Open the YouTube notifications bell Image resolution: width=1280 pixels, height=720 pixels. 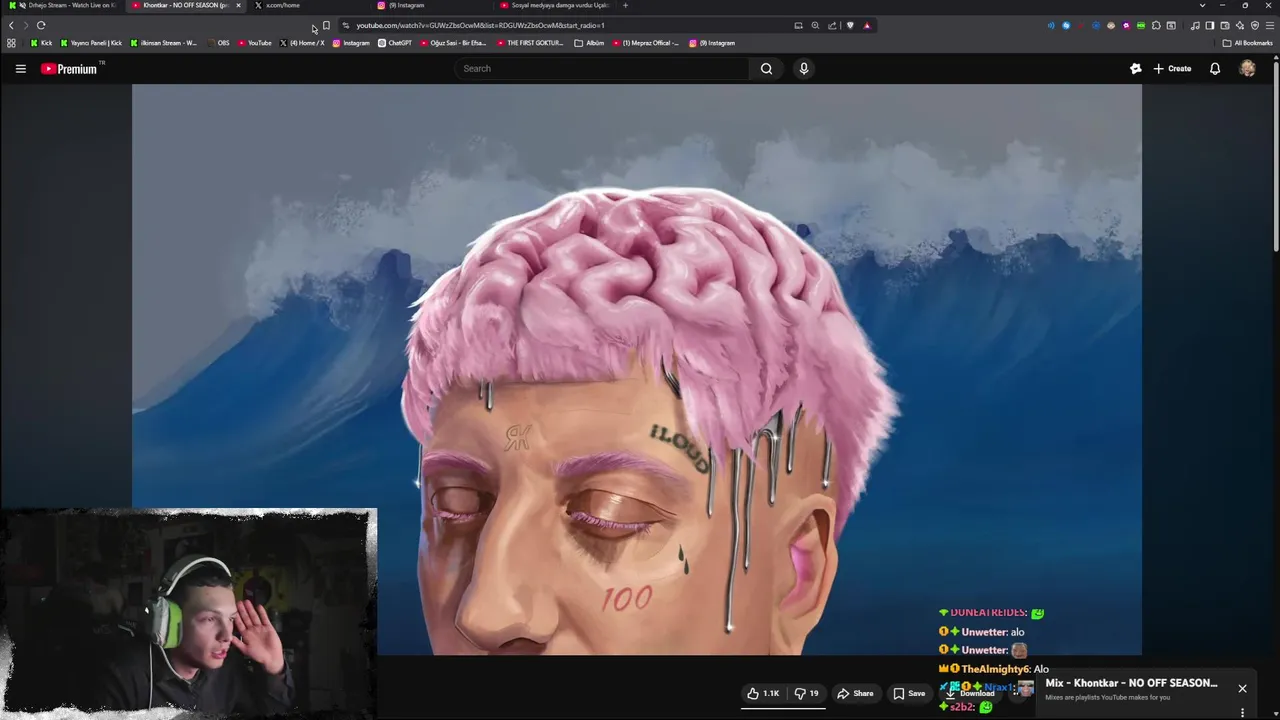1215,69
